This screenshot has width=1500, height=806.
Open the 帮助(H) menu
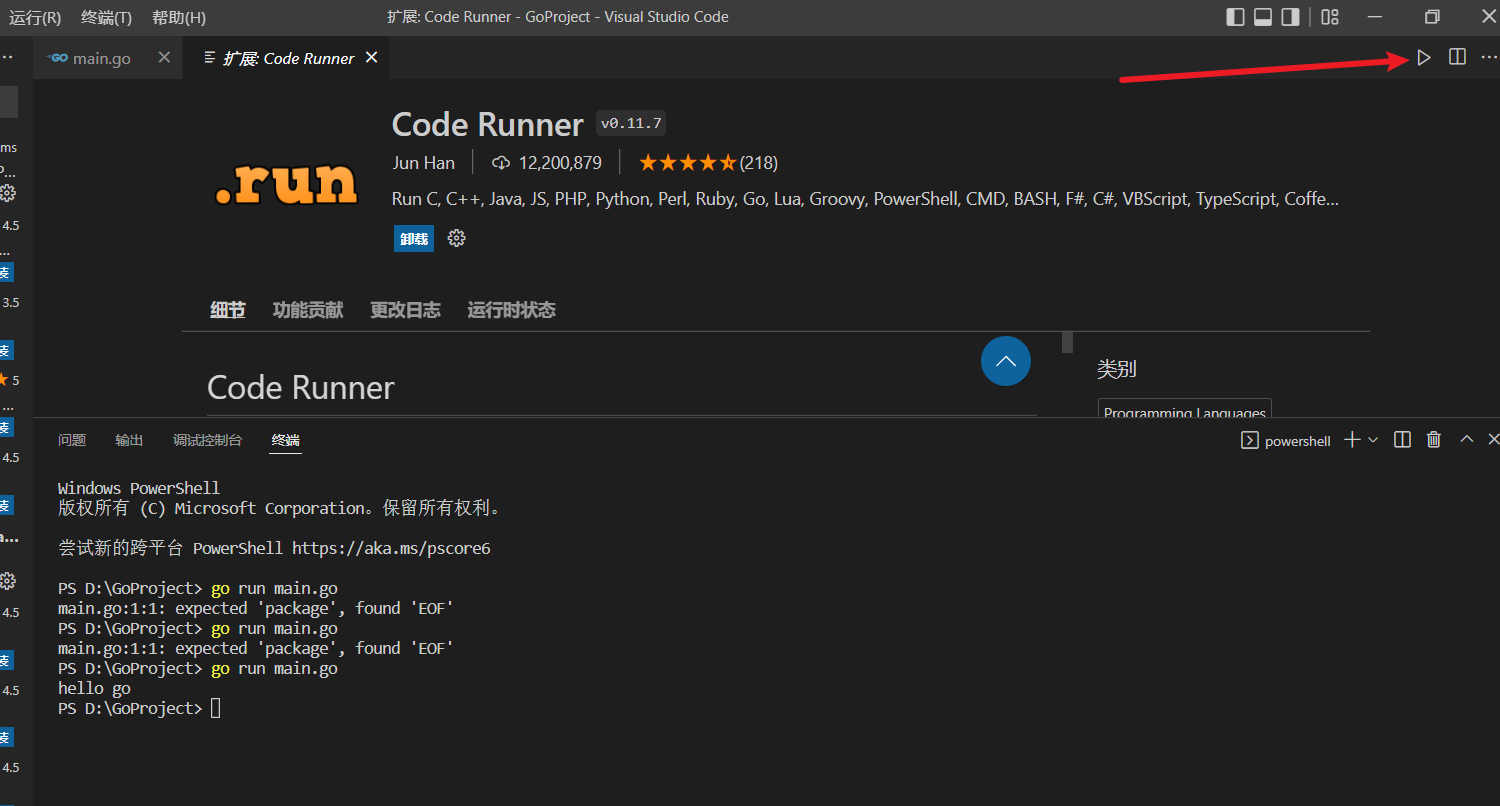tap(179, 17)
